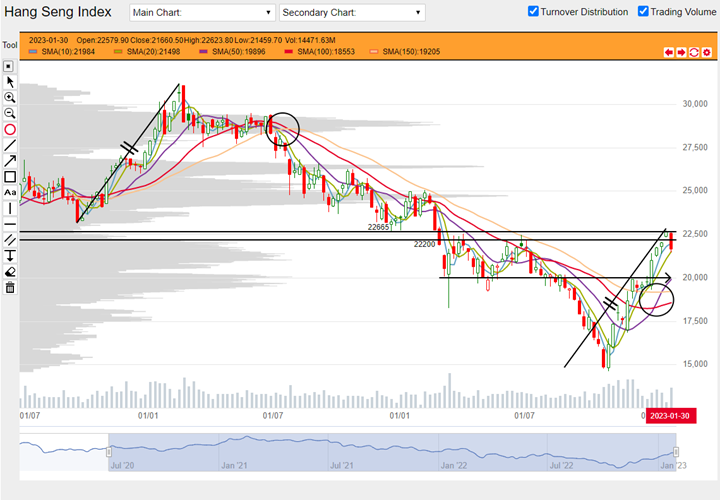720x500 pixels.
Task: Click the Jan '21 navigator label
Action: [x=234, y=466]
